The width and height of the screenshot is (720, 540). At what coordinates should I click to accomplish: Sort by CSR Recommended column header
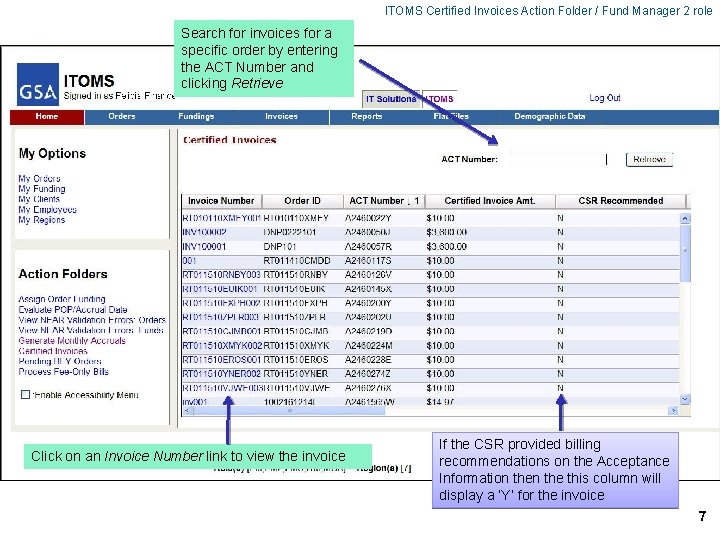(x=621, y=201)
